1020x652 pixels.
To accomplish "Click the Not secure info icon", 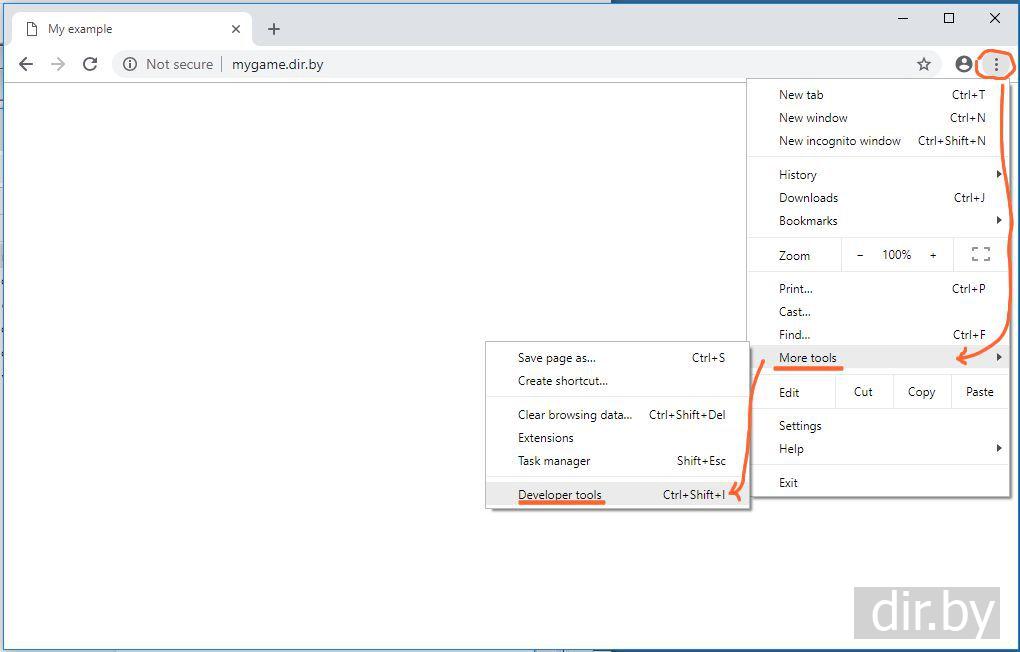I will (x=130, y=64).
